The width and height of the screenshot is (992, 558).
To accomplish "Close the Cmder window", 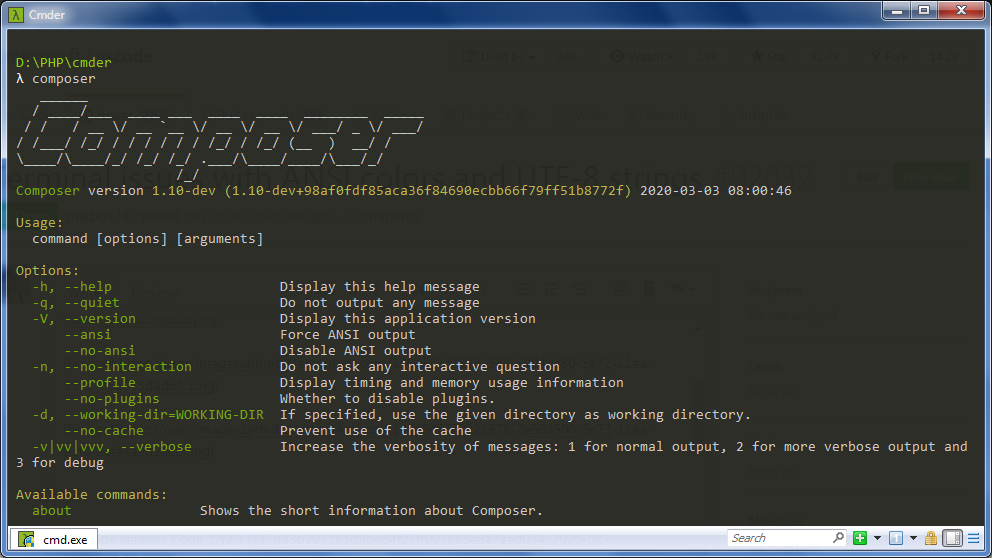I will tap(961, 11).
